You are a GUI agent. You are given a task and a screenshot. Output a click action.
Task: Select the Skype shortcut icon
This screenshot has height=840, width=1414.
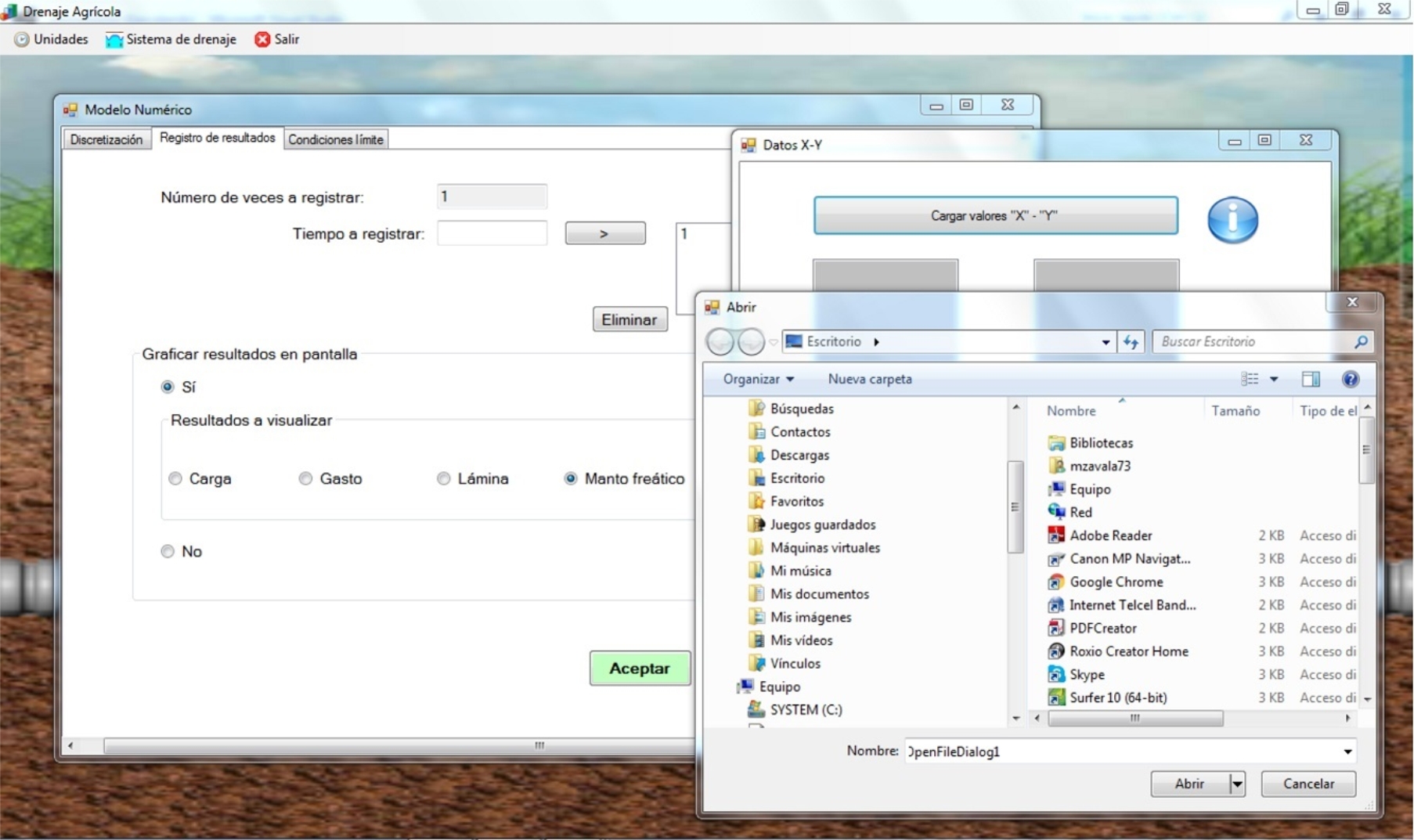[1056, 674]
